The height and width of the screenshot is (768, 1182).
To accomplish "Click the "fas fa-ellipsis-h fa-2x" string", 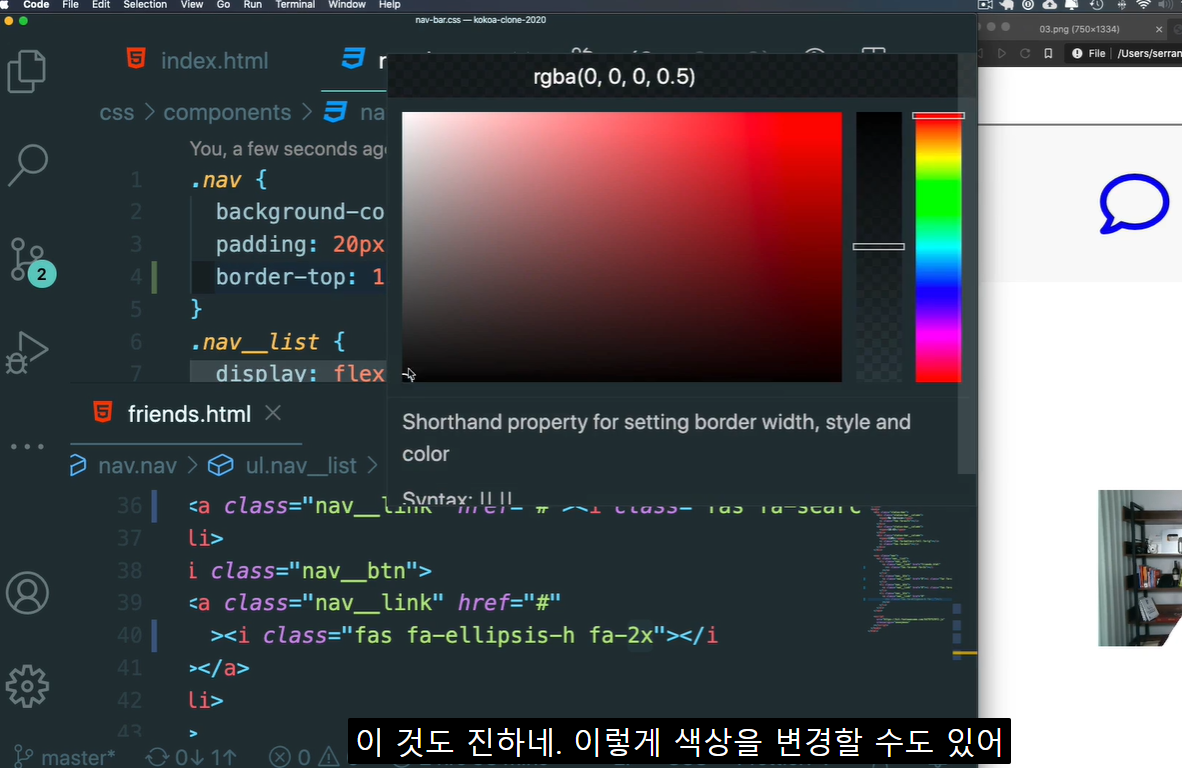I will click(x=503, y=635).
